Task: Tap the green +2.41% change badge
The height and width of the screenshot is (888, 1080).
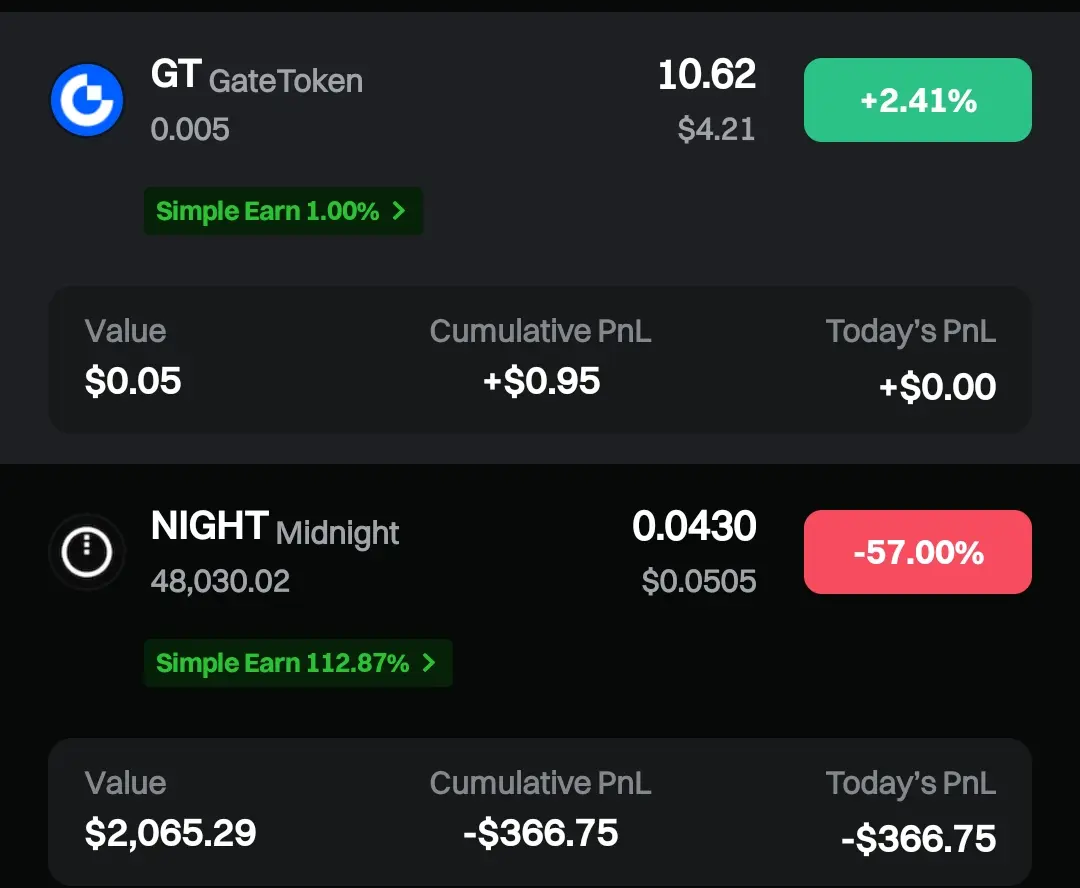Action: 917,100
